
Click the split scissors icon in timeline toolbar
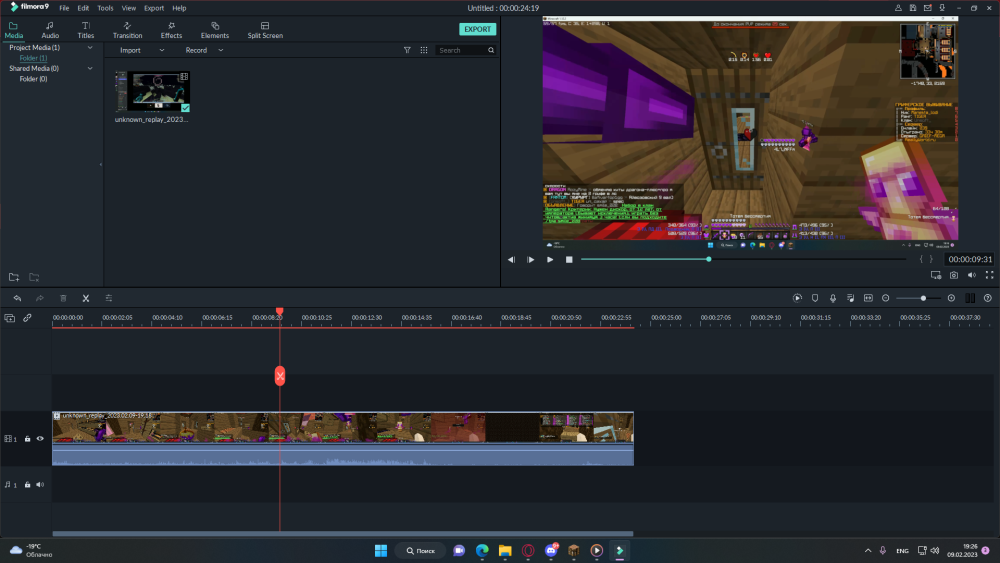coord(85,298)
